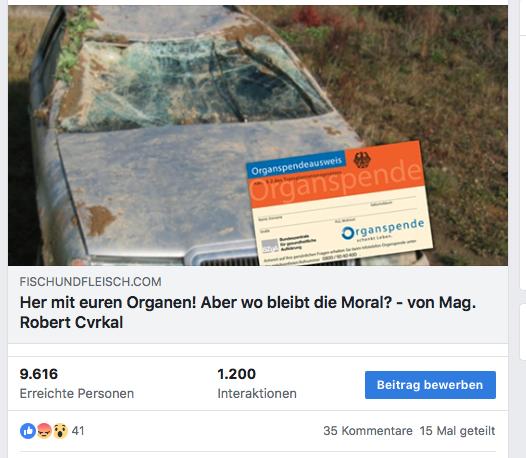Click the Interaktionen label
The width and height of the screenshot is (526, 458).
[x=257, y=394]
